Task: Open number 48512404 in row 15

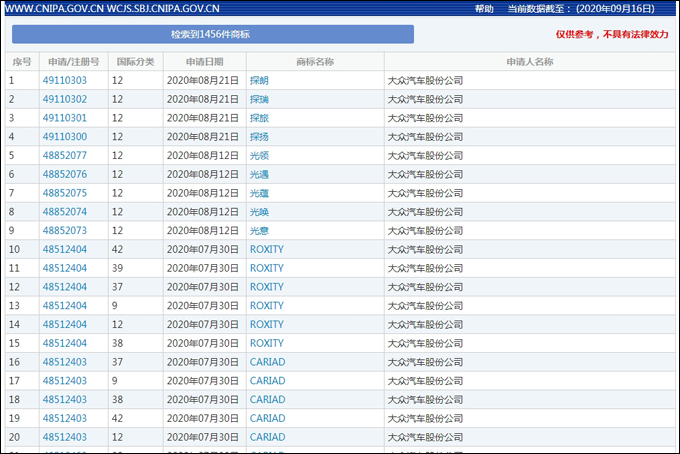Action: (65, 343)
